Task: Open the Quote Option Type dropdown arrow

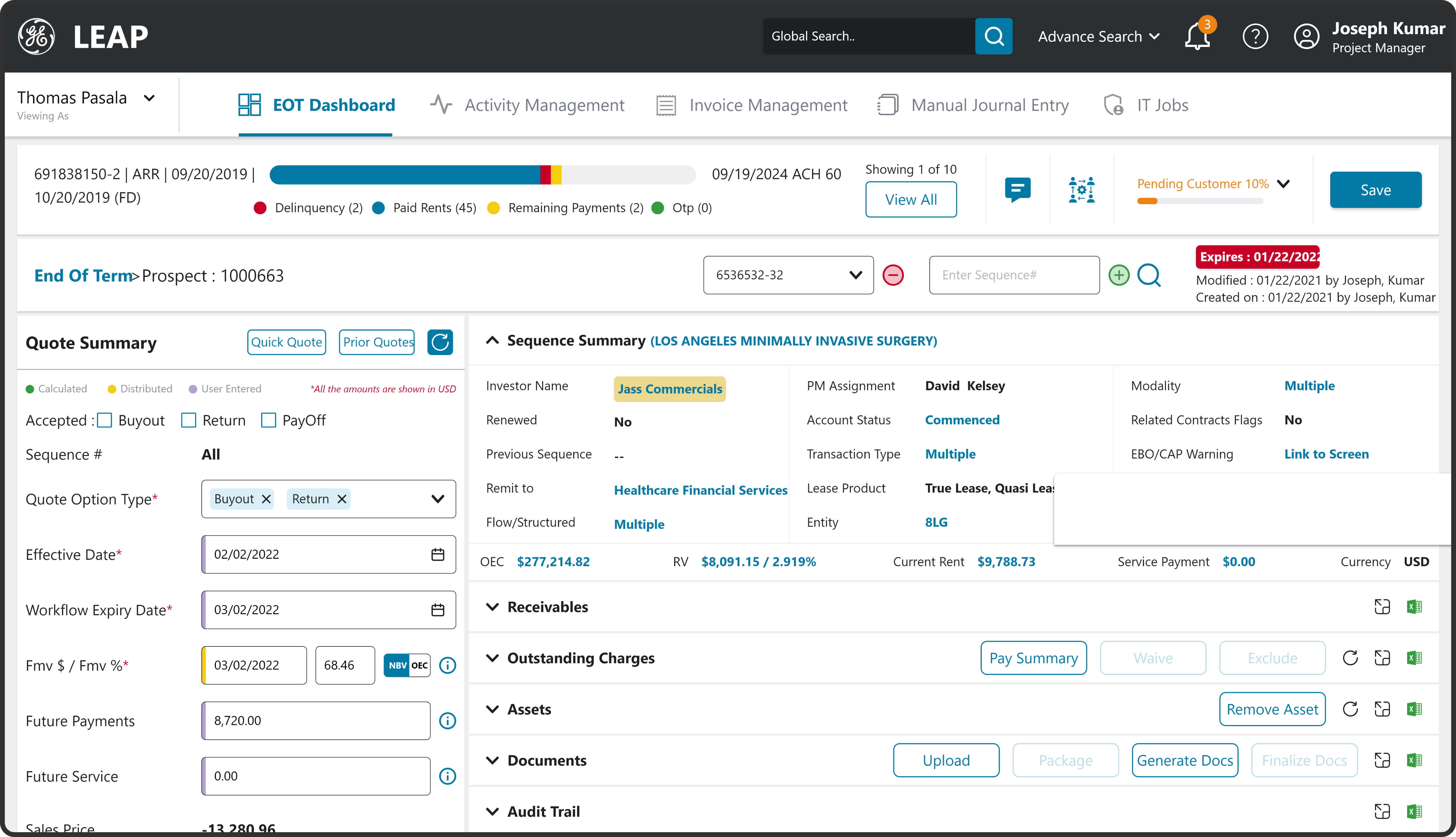Action: pyautogui.click(x=437, y=499)
